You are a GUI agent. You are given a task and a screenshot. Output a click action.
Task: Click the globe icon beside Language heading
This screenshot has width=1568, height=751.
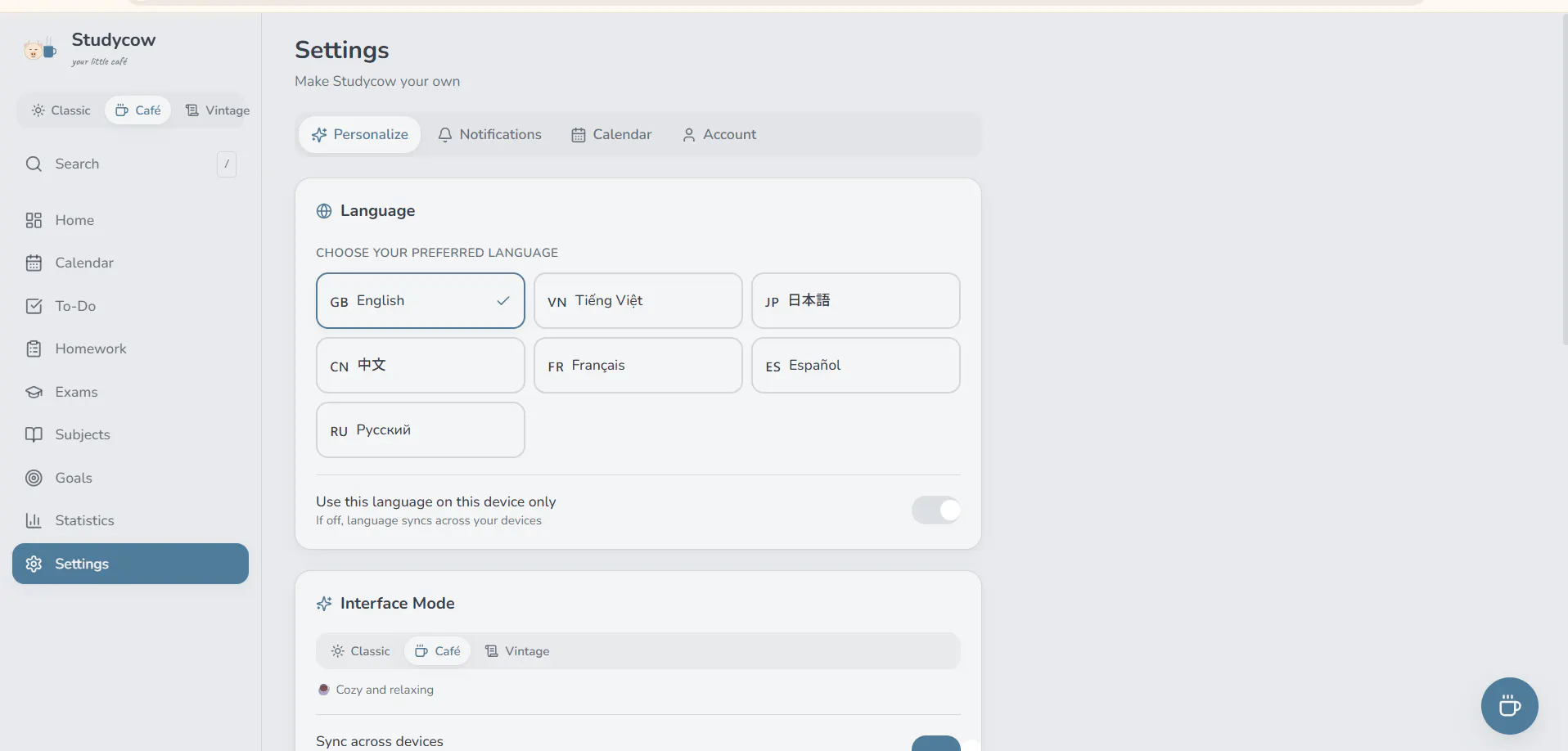[324, 211]
